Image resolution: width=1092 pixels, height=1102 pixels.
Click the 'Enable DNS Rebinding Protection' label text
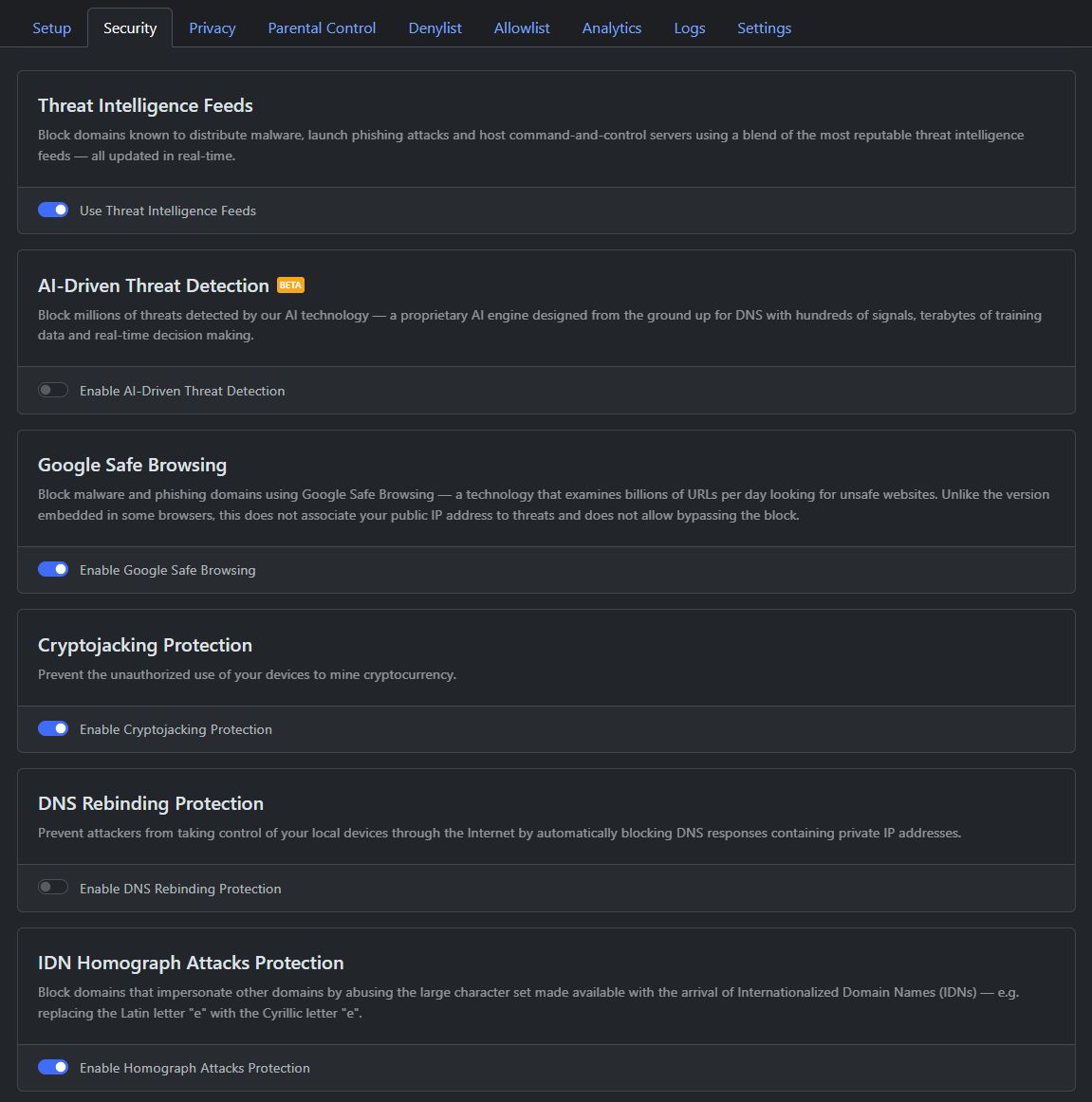click(x=180, y=889)
